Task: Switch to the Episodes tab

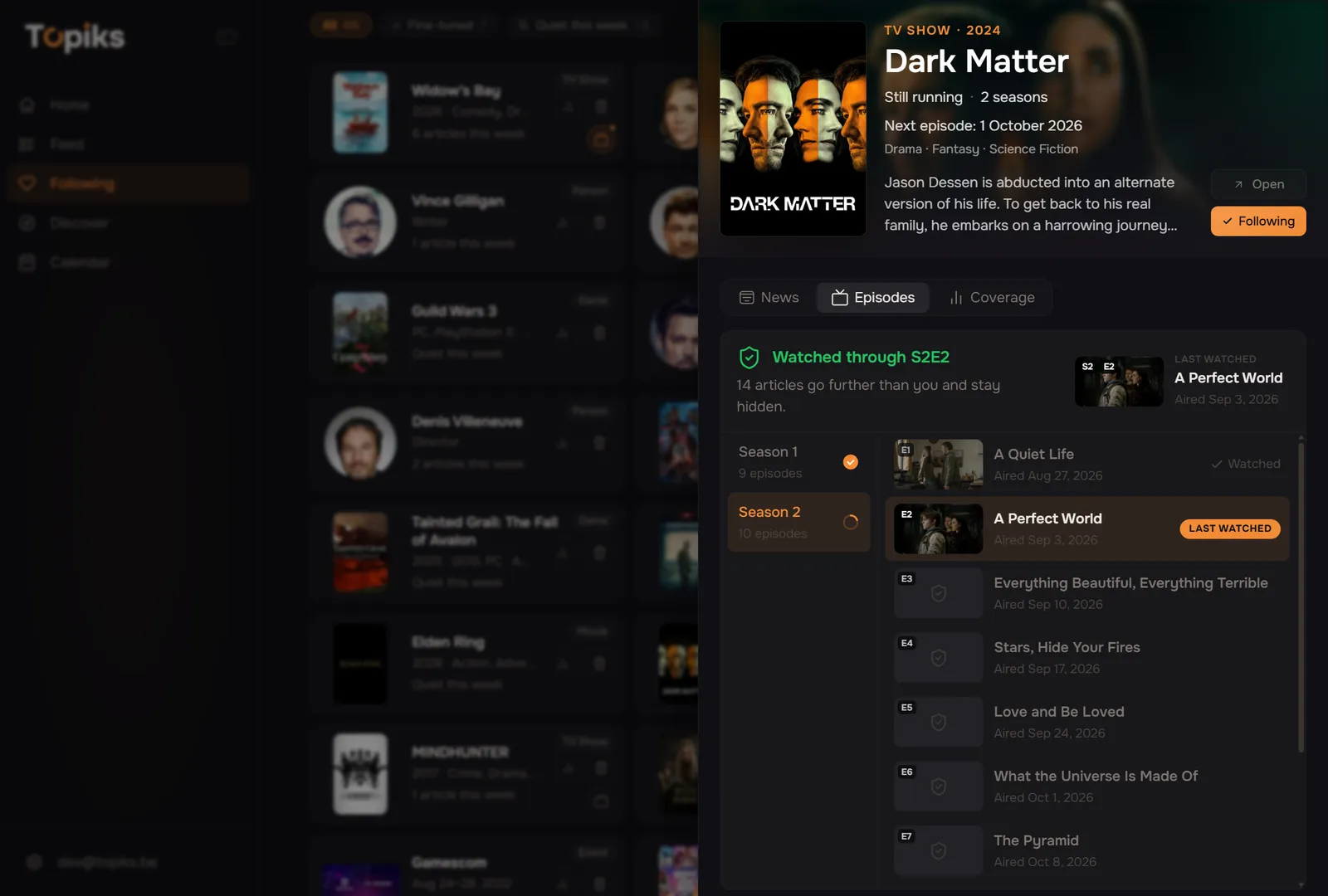Action: pos(873,298)
